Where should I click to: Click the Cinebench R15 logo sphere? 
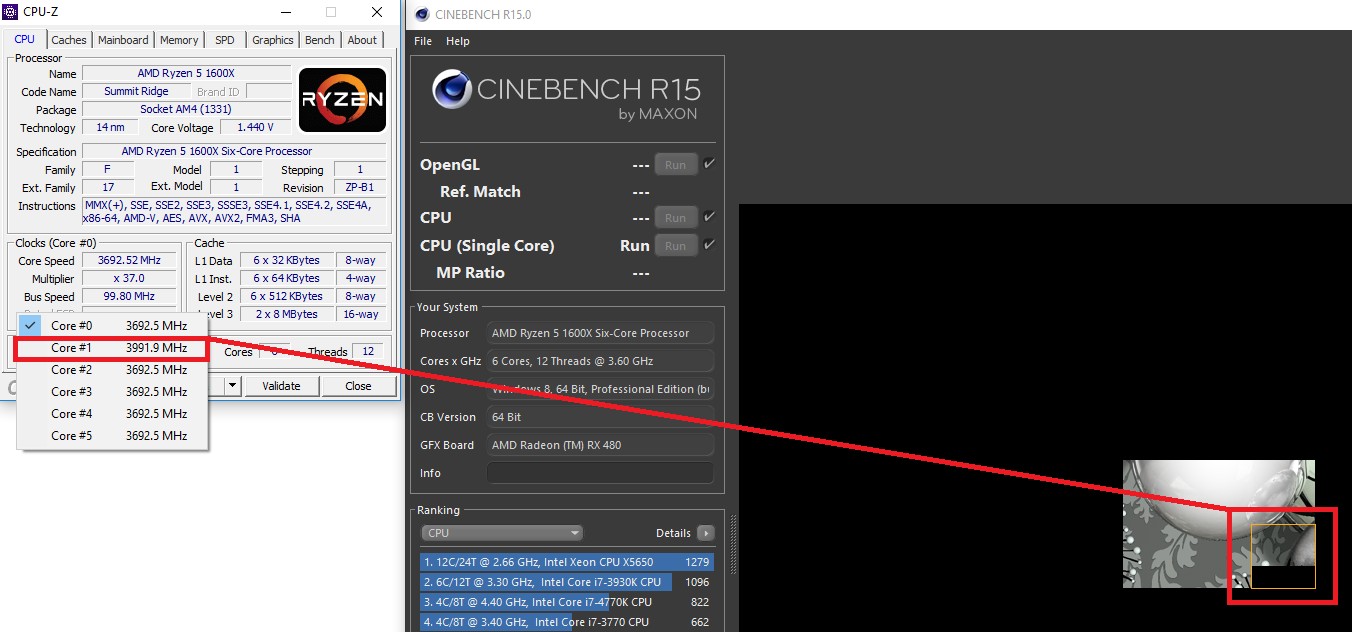[451, 90]
